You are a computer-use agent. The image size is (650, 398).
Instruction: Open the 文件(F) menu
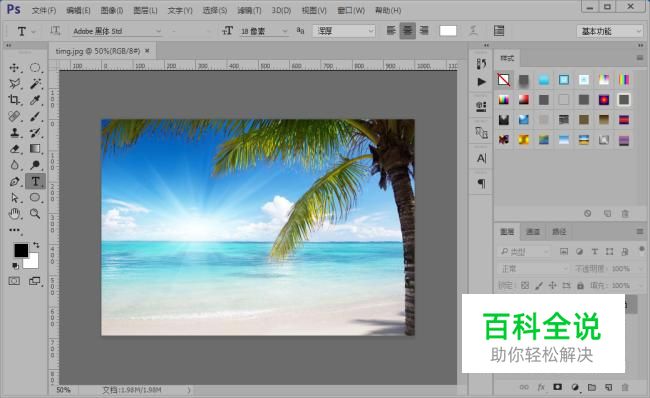click(44, 10)
